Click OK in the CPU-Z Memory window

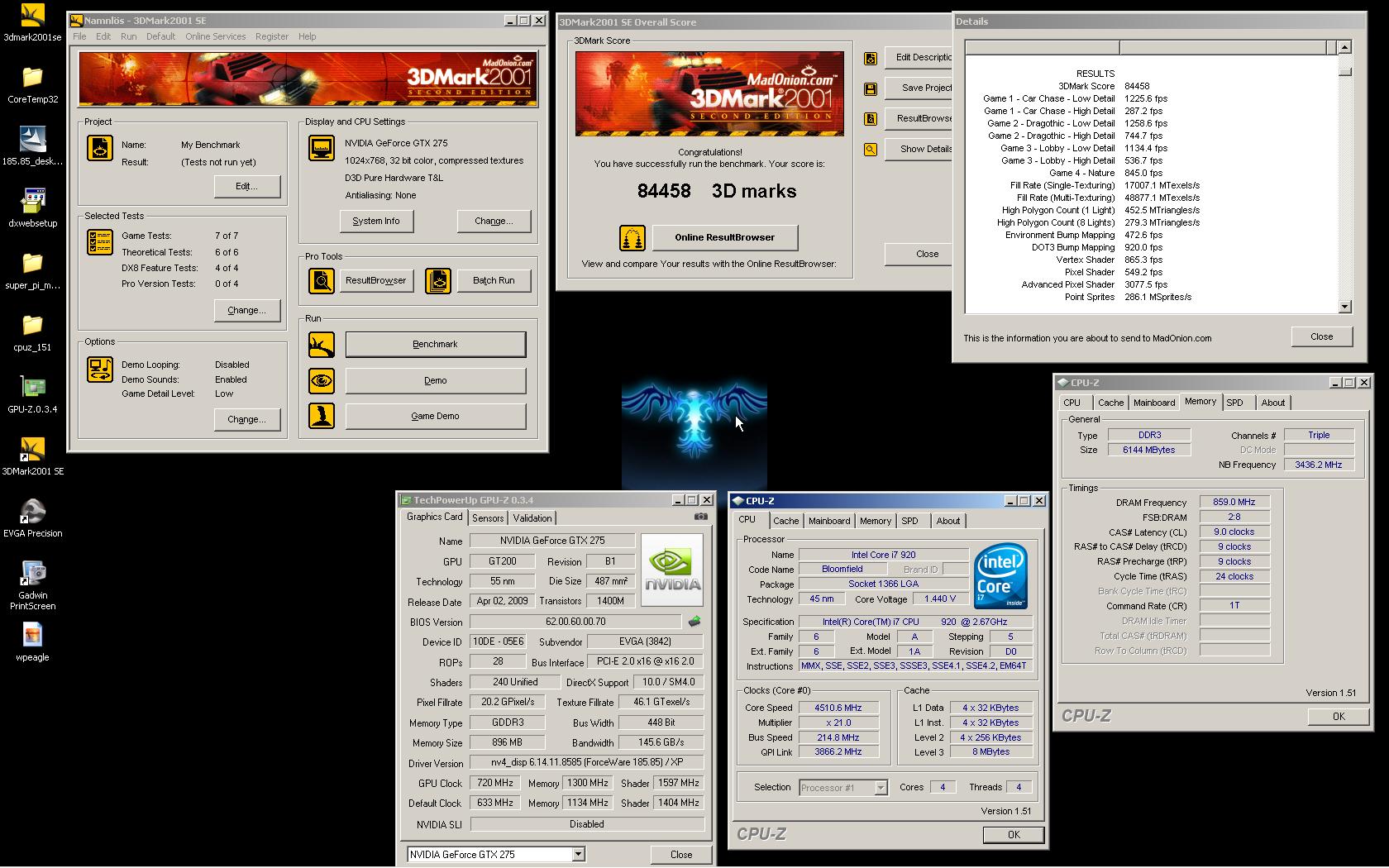1339,717
